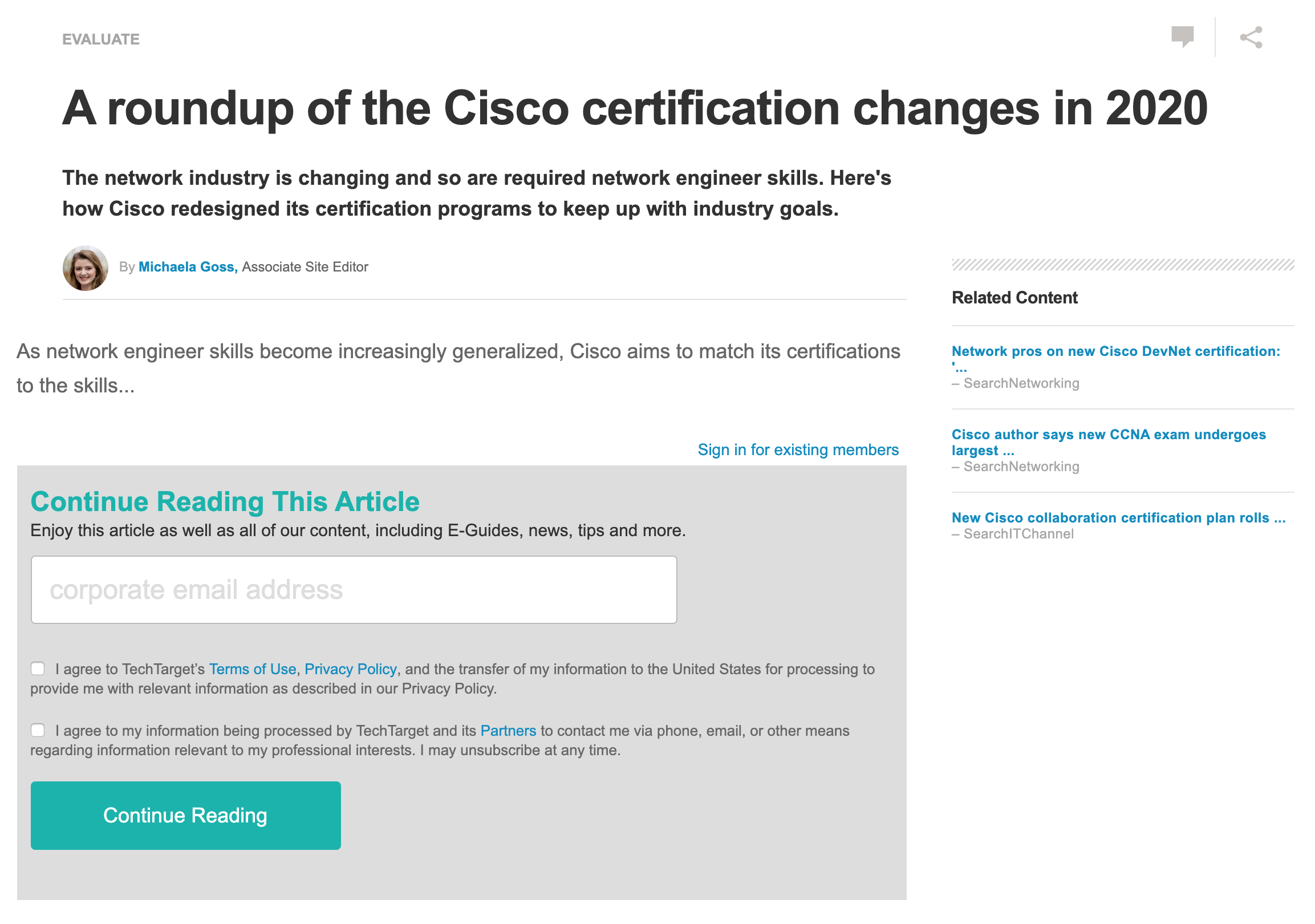Open New Cisco collaboration certification plan article
This screenshot has width=1315, height=924.
tap(1119, 517)
